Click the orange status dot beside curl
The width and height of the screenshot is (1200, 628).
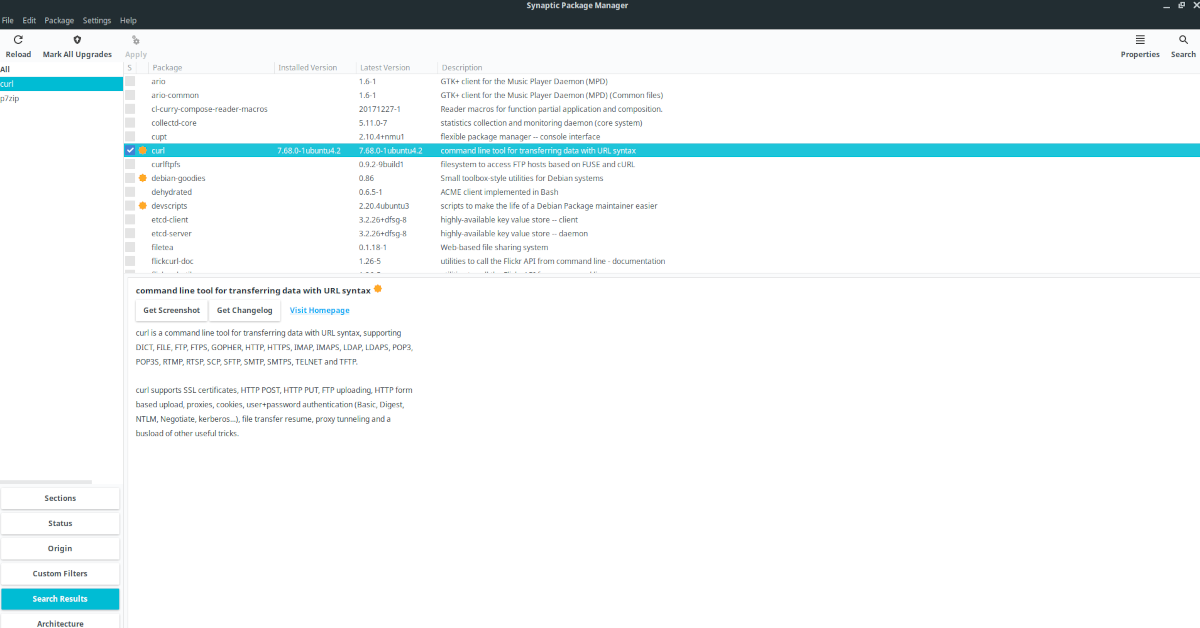pyautogui.click(x=141, y=150)
